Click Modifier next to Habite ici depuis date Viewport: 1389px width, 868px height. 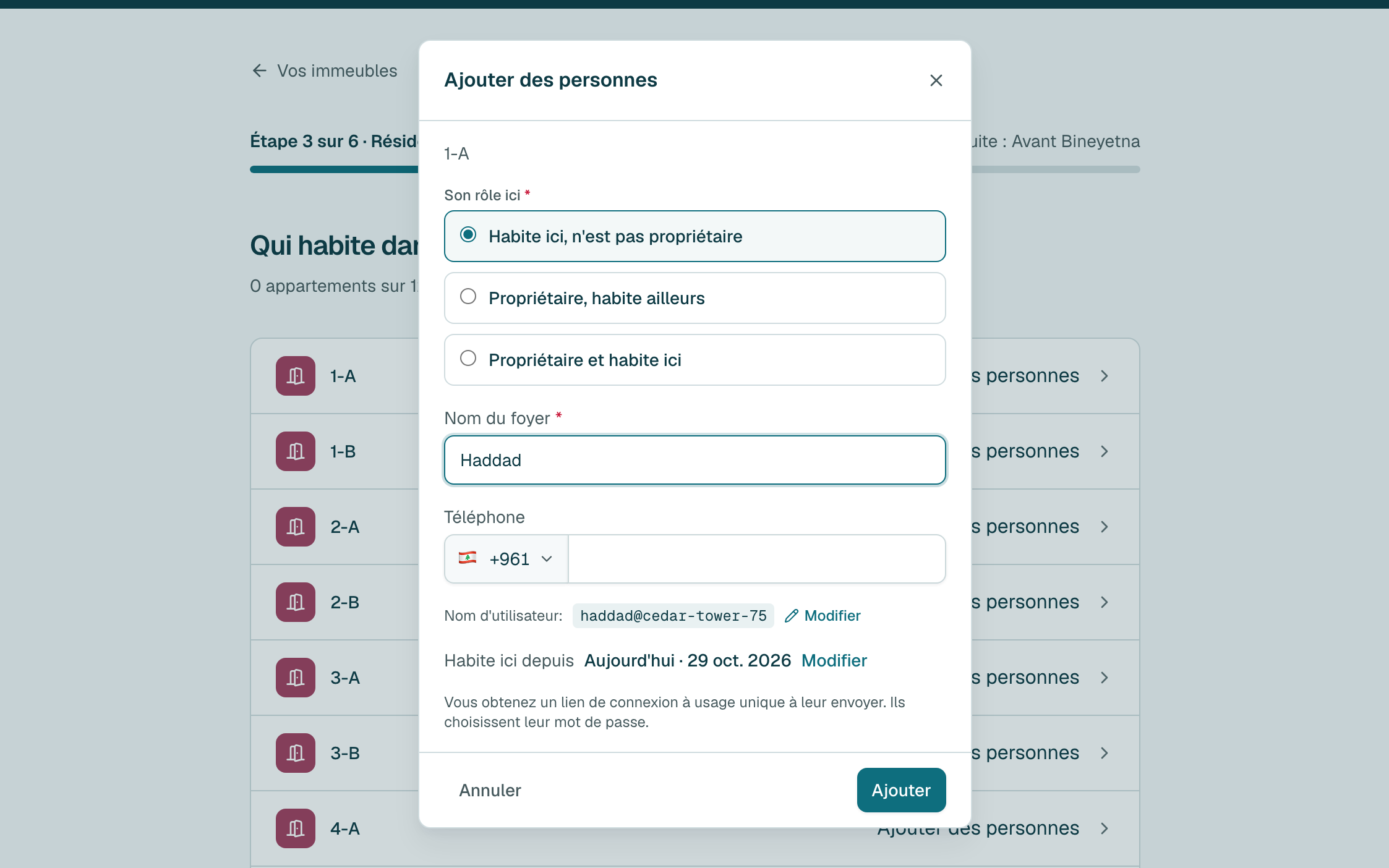point(834,660)
